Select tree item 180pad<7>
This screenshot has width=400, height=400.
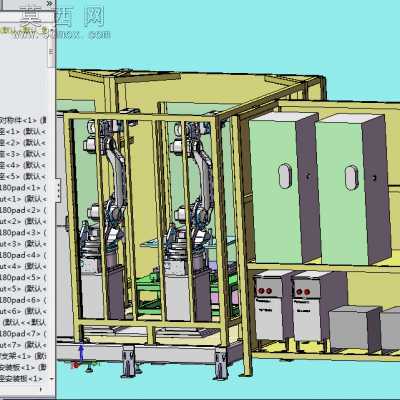coord(23,334)
